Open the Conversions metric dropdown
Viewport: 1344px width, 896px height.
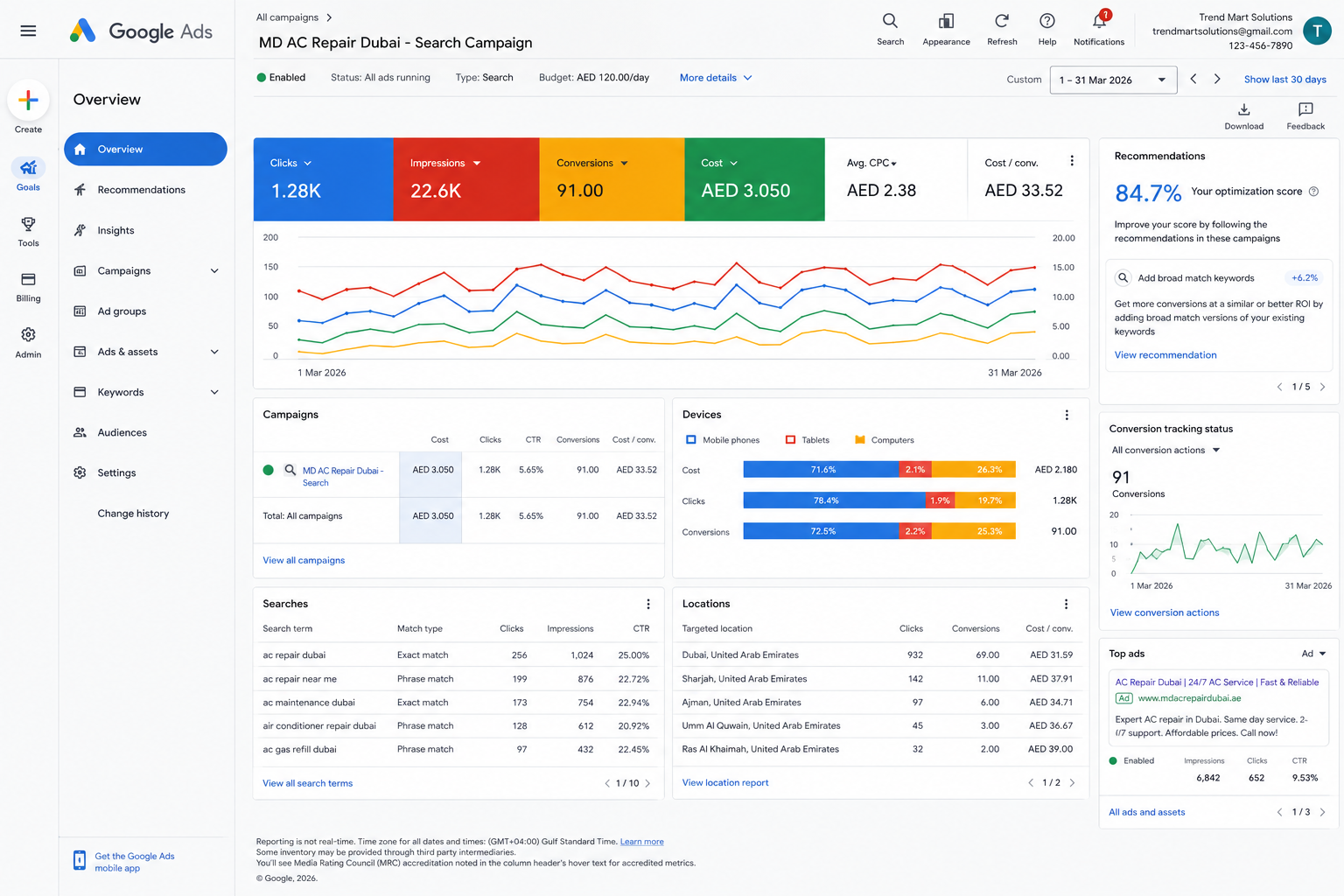pyautogui.click(x=624, y=164)
